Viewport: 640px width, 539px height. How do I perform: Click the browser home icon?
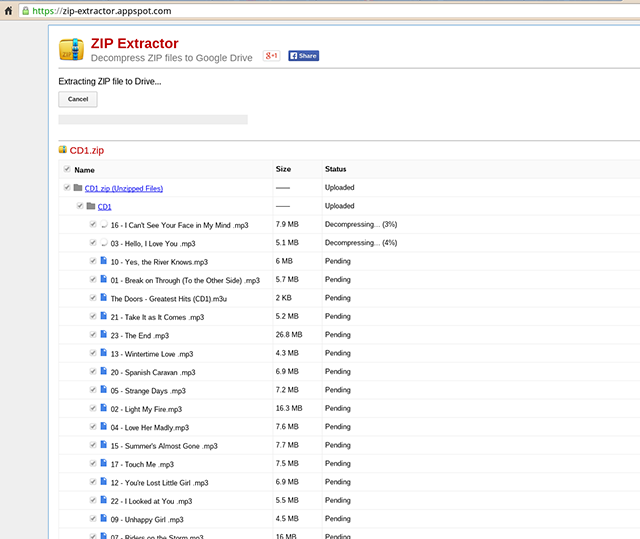click(x=8, y=11)
